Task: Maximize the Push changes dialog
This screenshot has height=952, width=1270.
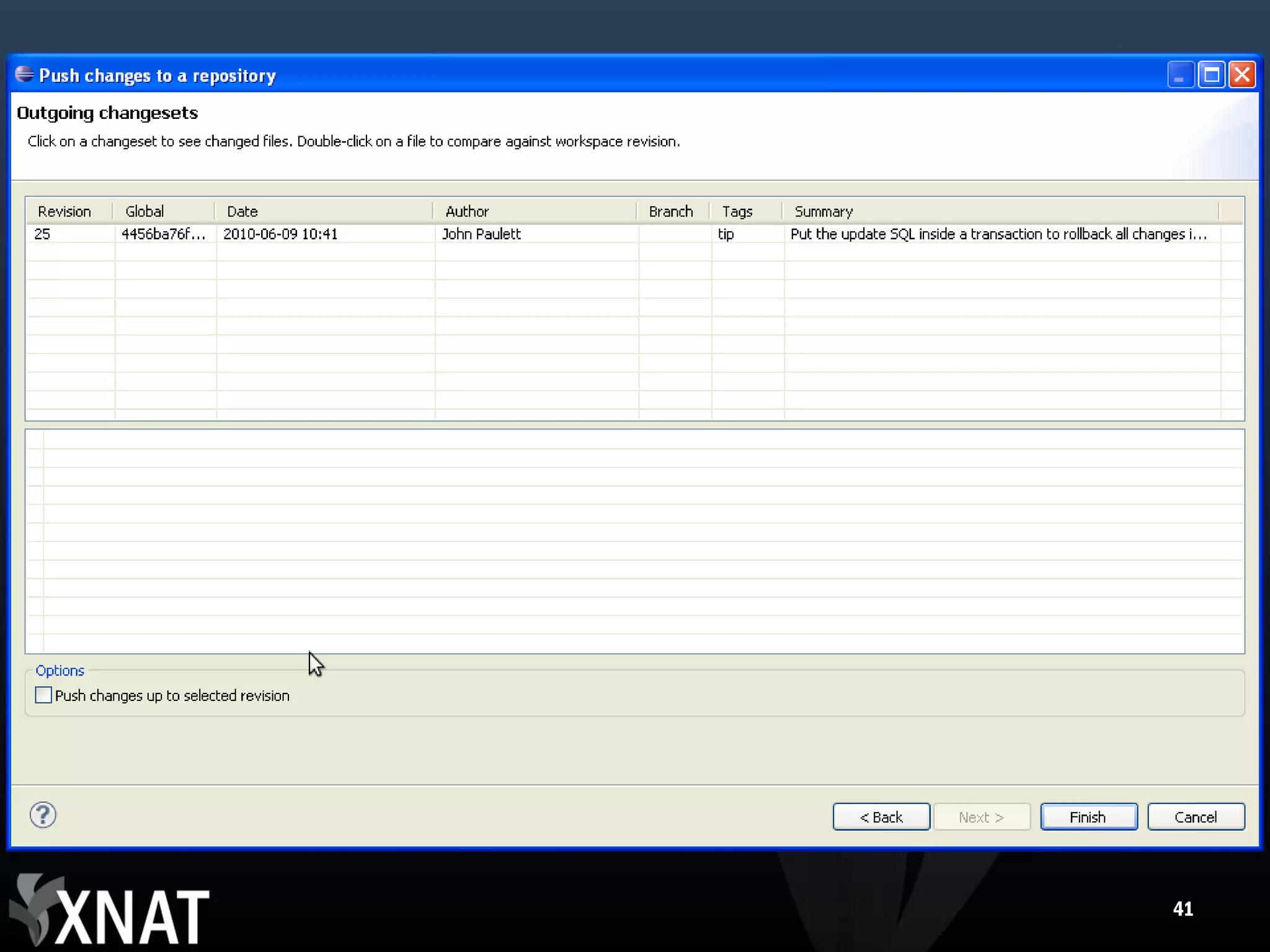Action: [1211, 75]
